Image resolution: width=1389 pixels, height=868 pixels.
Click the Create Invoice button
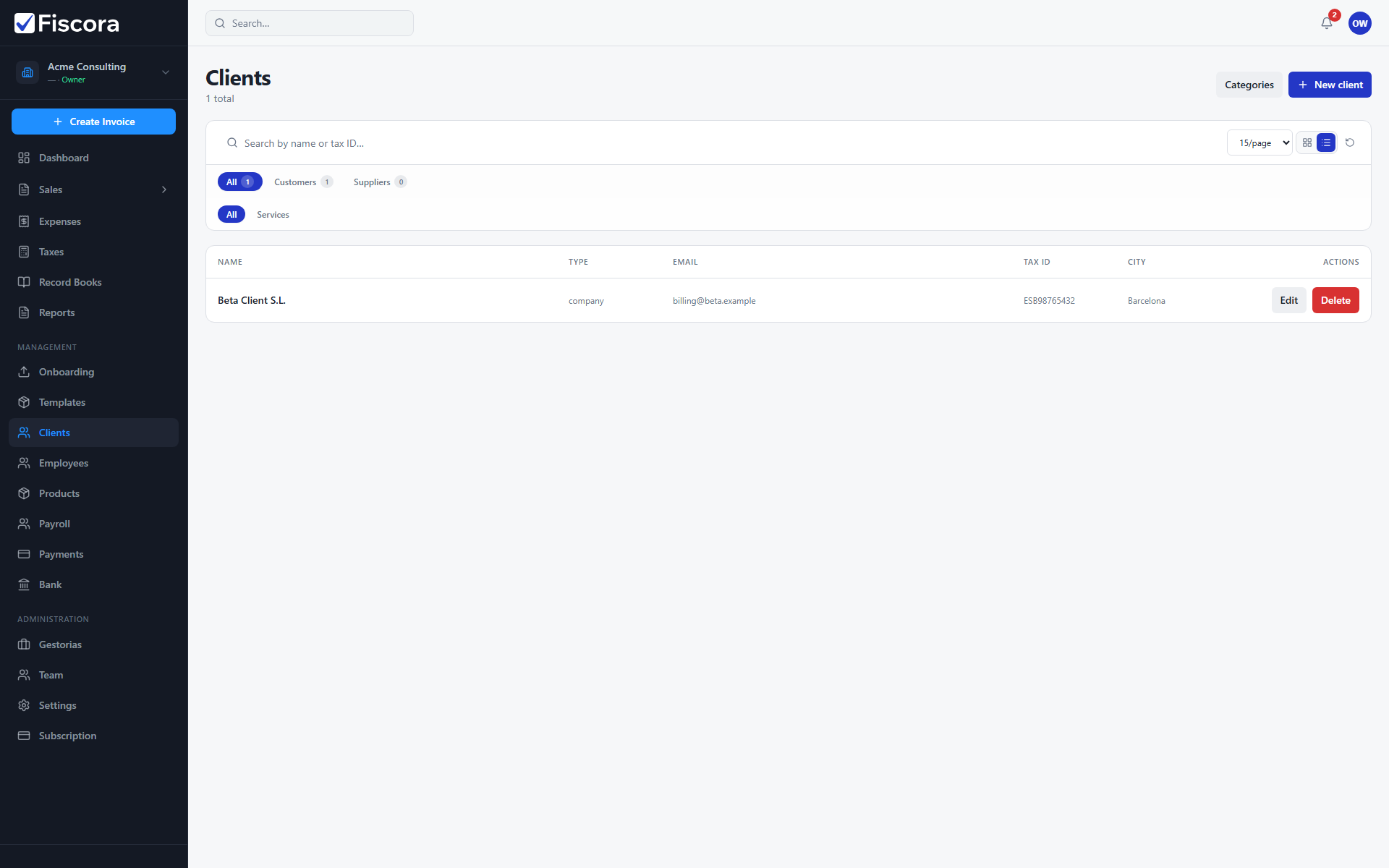pos(93,122)
